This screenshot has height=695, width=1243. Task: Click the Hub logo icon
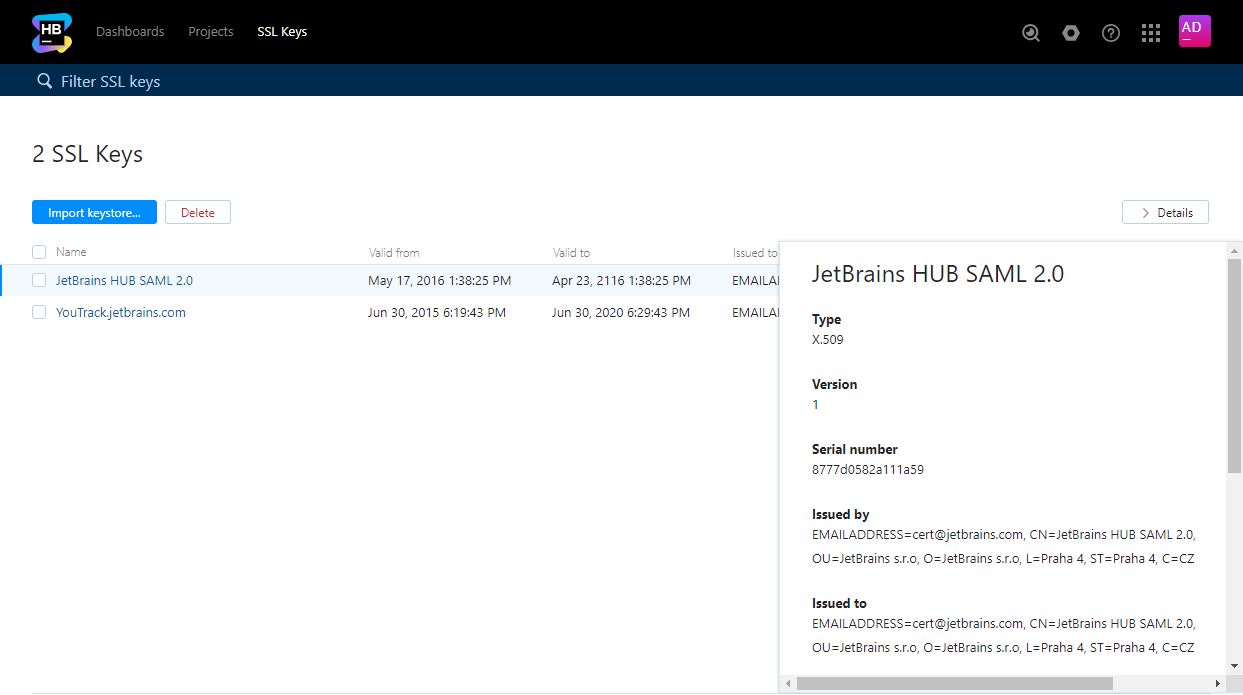click(51, 32)
